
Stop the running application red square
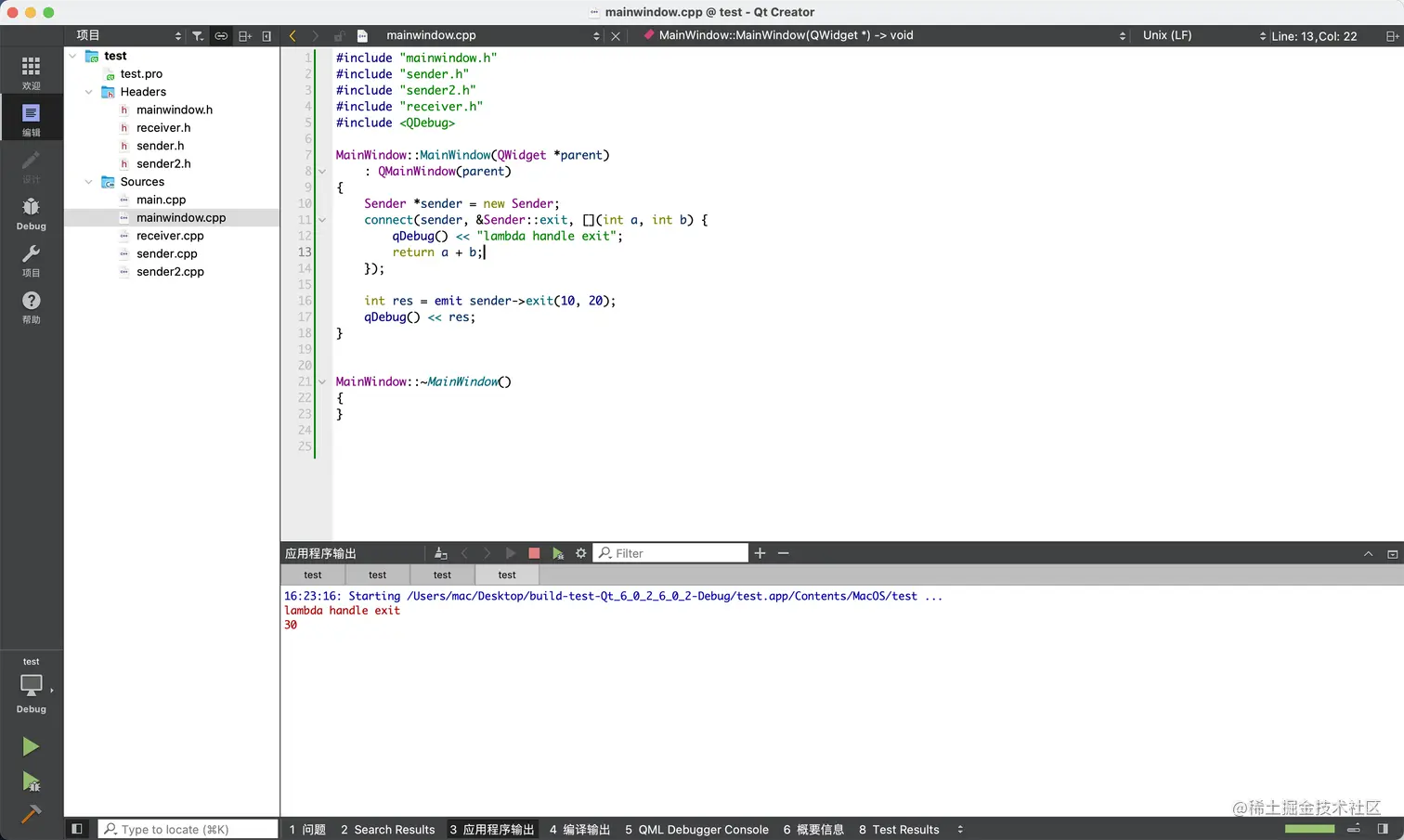(534, 553)
